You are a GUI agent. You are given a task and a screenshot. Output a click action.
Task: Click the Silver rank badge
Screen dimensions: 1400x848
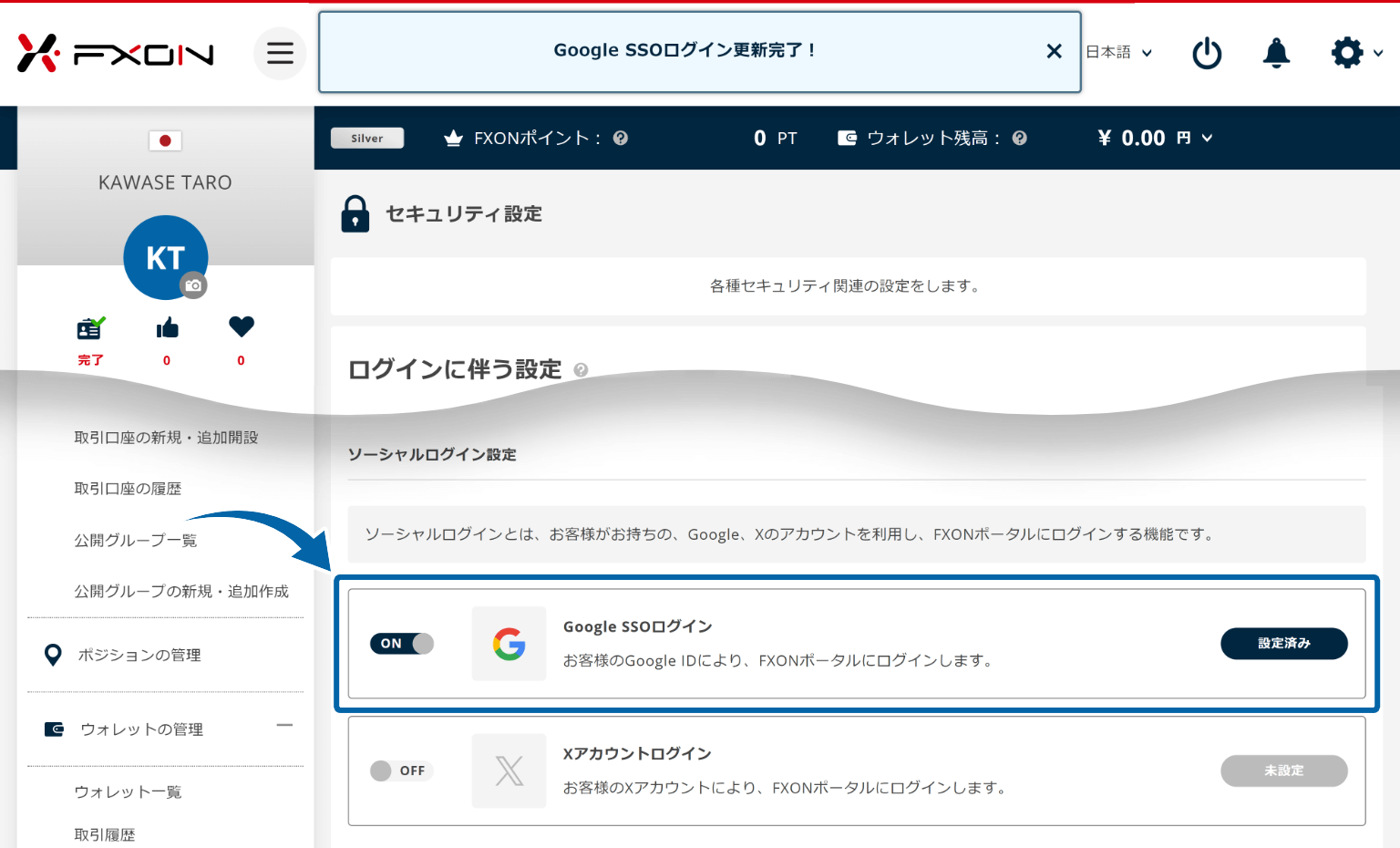point(367,138)
